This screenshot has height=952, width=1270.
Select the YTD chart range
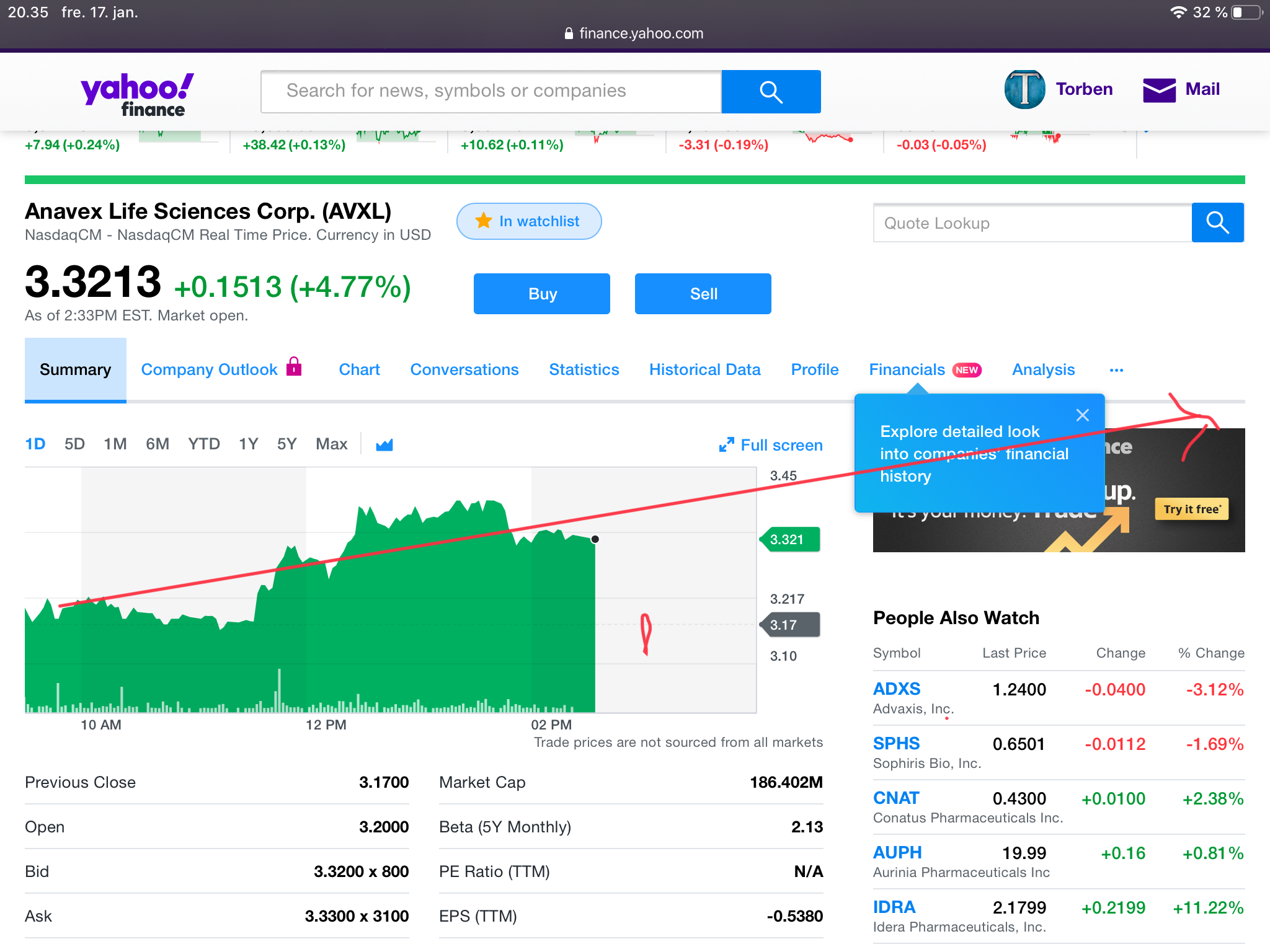204,444
